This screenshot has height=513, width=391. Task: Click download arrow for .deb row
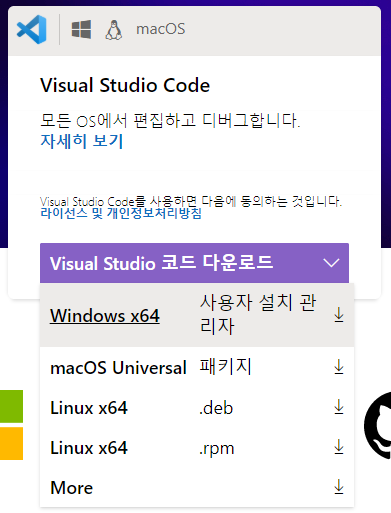339,407
